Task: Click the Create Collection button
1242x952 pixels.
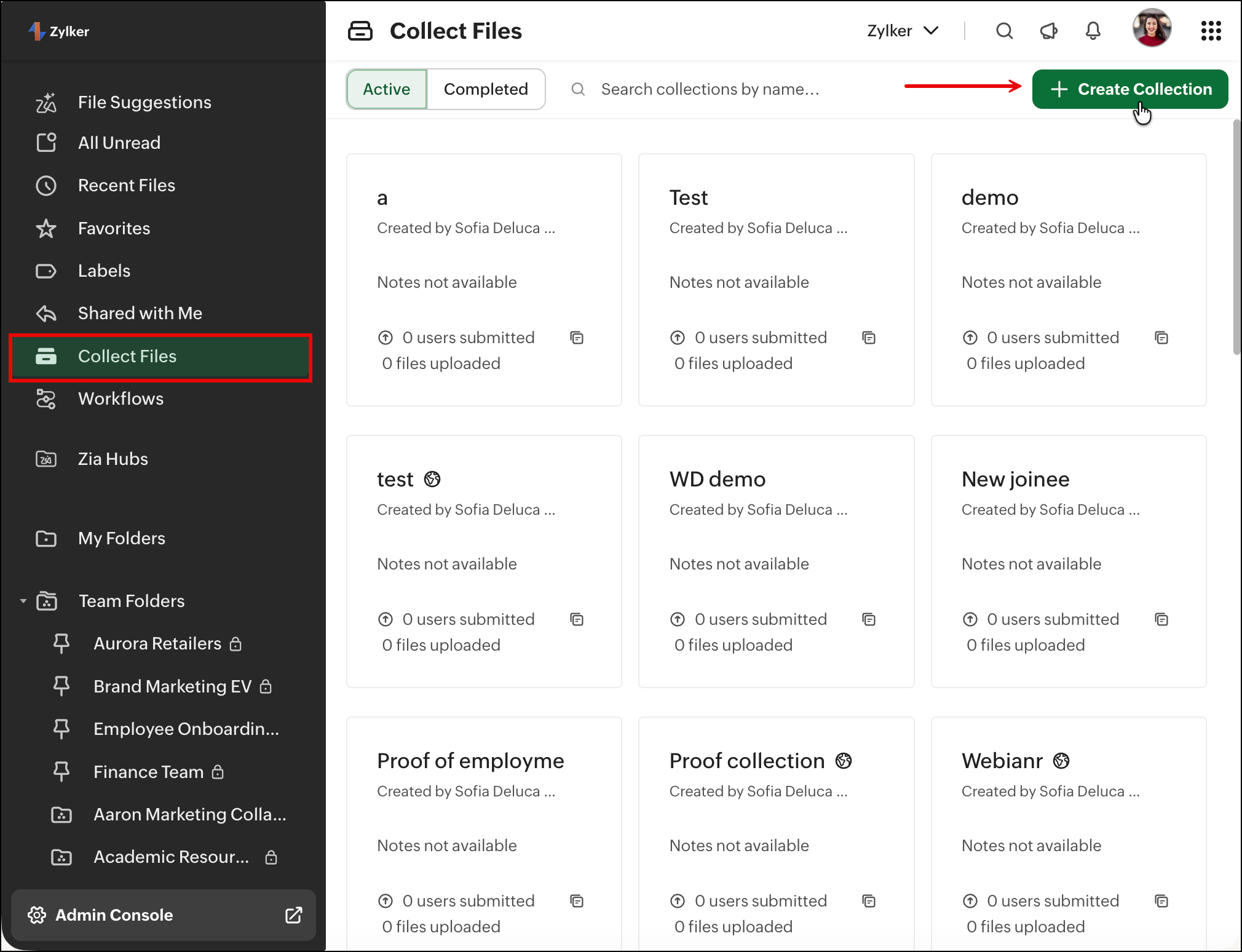Action: tap(1129, 89)
